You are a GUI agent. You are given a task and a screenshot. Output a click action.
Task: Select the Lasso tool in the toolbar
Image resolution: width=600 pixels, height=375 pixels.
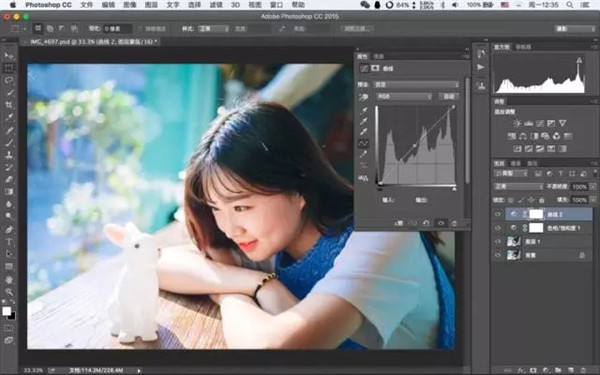coord(9,80)
